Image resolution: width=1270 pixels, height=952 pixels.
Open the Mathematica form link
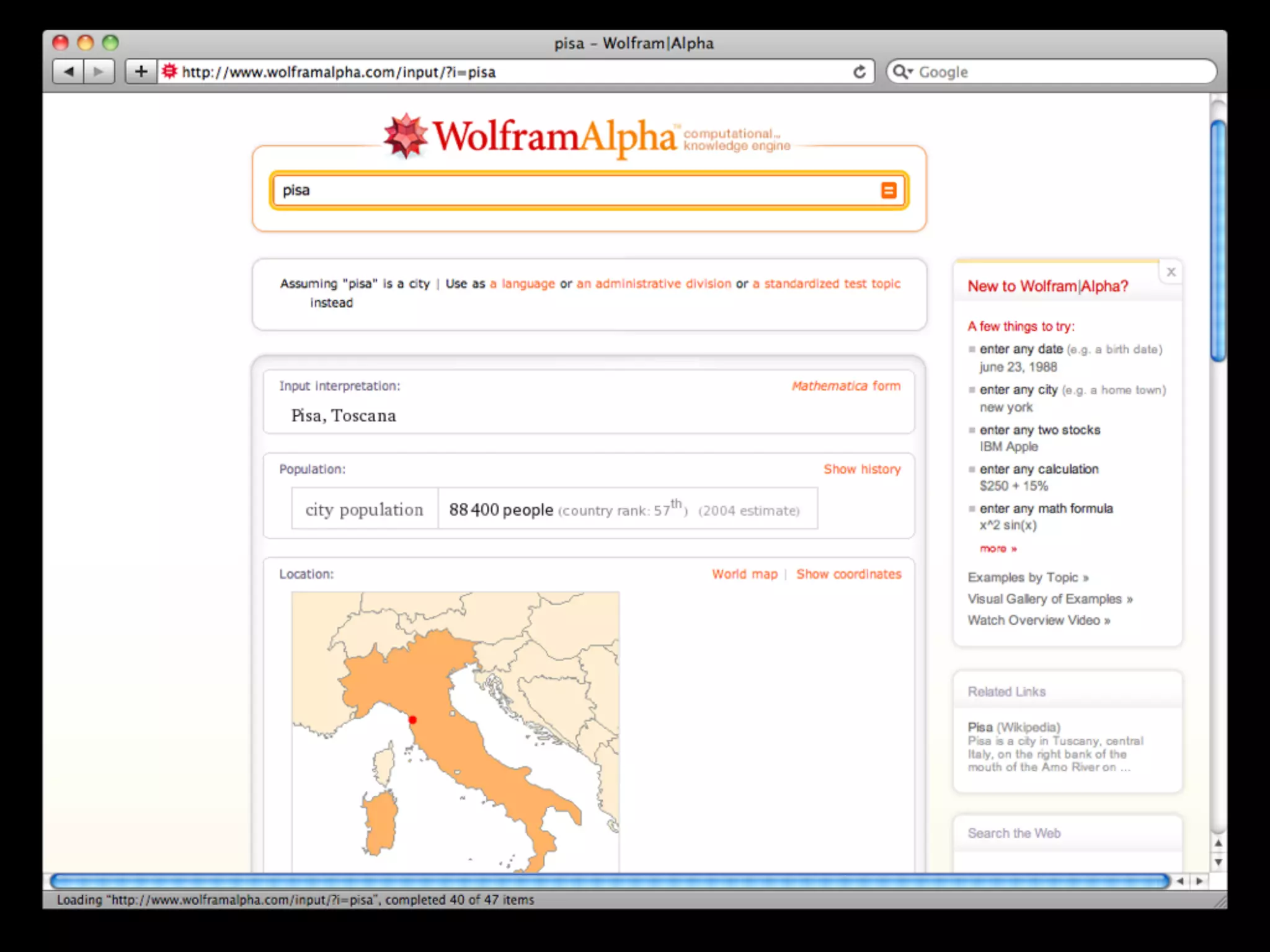(x=845, y=386)
